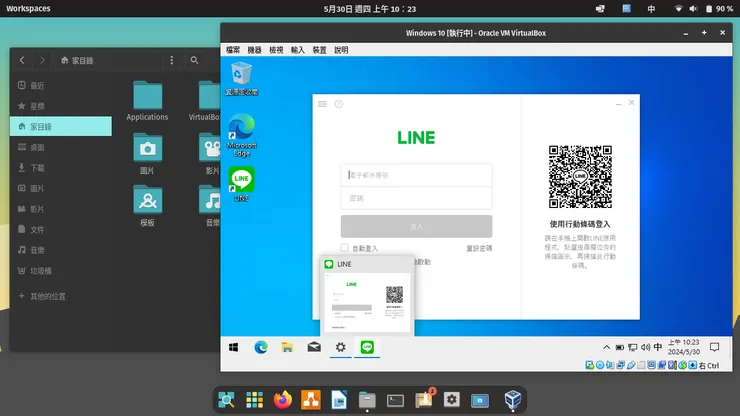Image resolution: width=740 pixels, height=416 pixels.
Task: Click the Windows taskbar clock 上午 10:23
Action: [x=683, y=347]
